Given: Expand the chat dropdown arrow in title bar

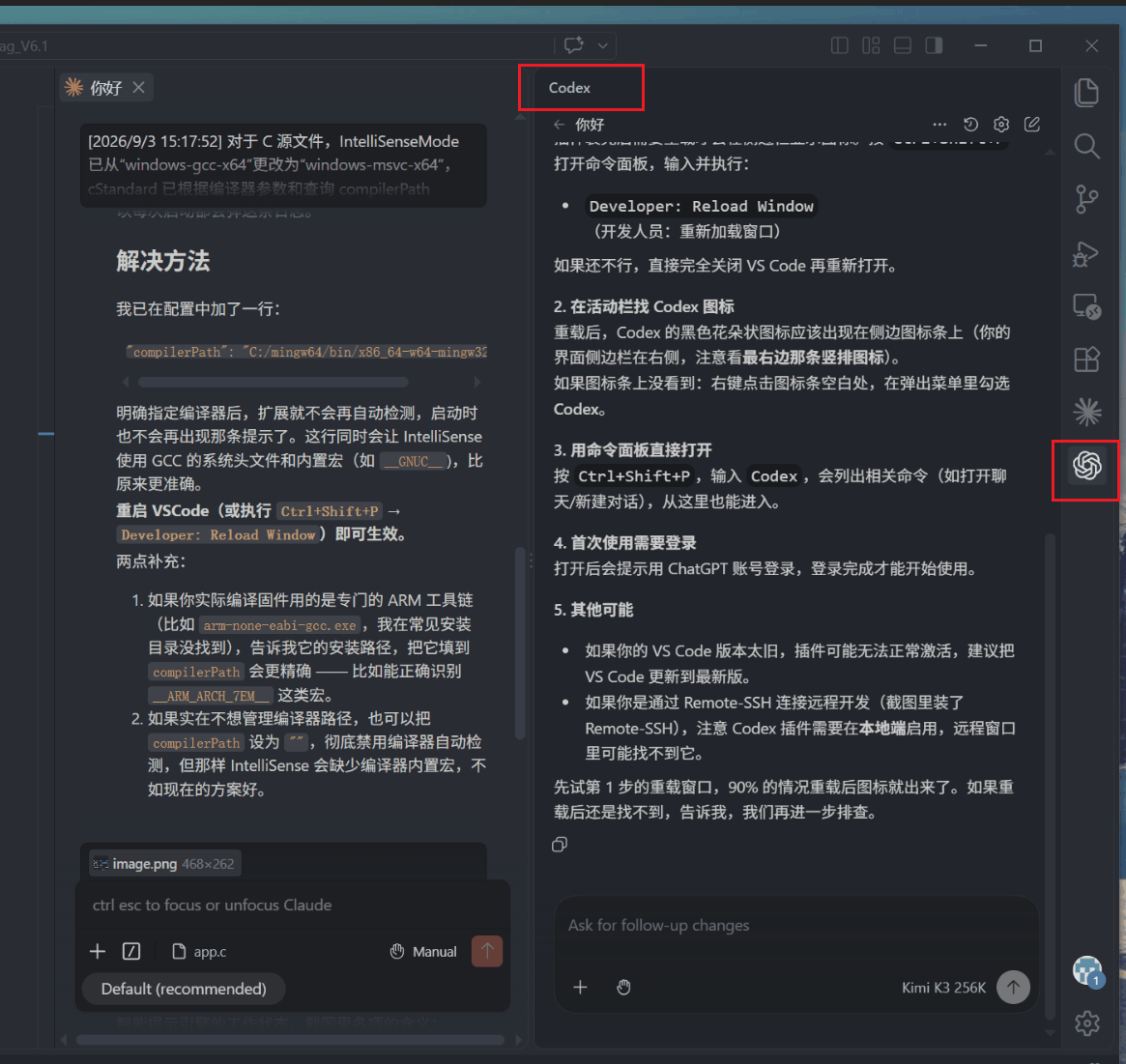Looking at the screenshot, I should 602,46.
